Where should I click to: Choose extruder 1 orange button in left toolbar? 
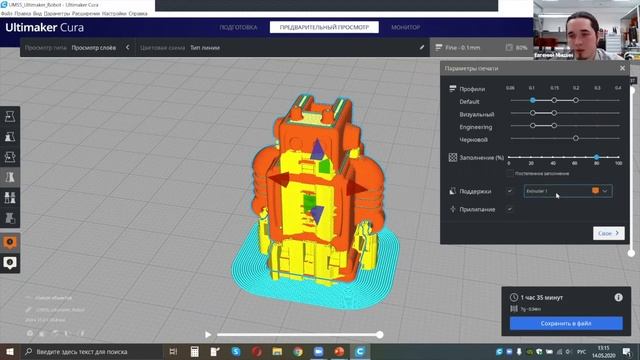click(10, 242)
